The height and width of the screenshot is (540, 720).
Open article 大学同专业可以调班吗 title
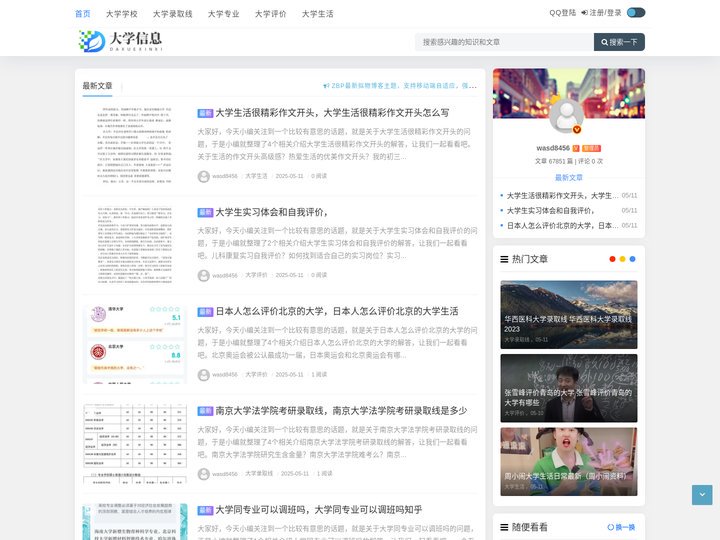point(319,510)
